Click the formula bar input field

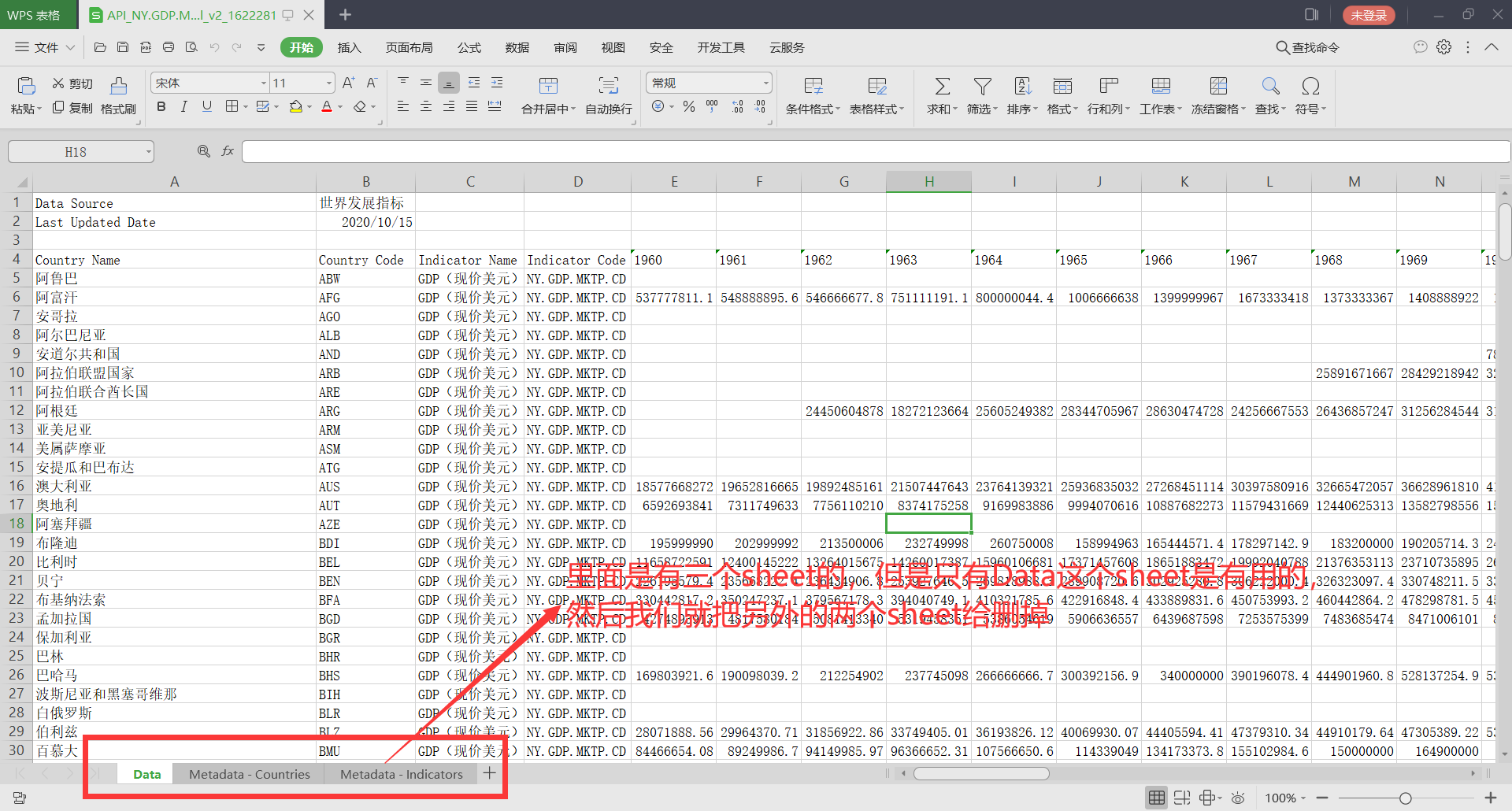[876, 151]
